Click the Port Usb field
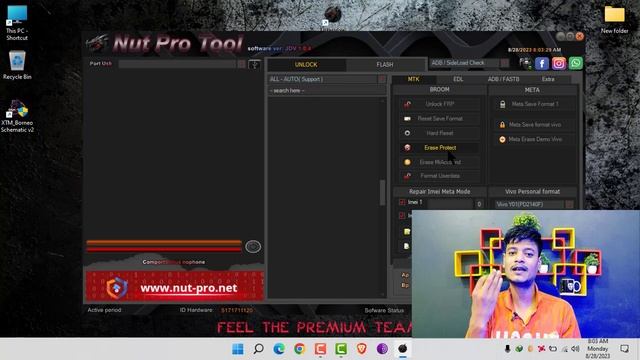 point(177,64)
